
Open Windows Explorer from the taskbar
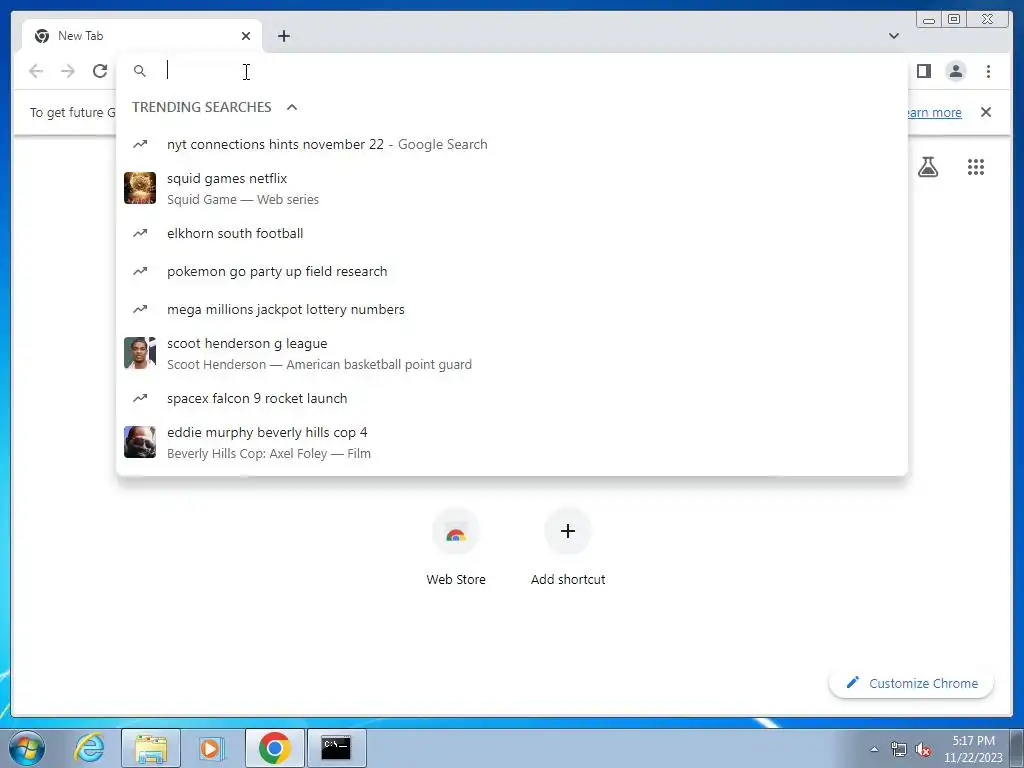pos(151,748)
